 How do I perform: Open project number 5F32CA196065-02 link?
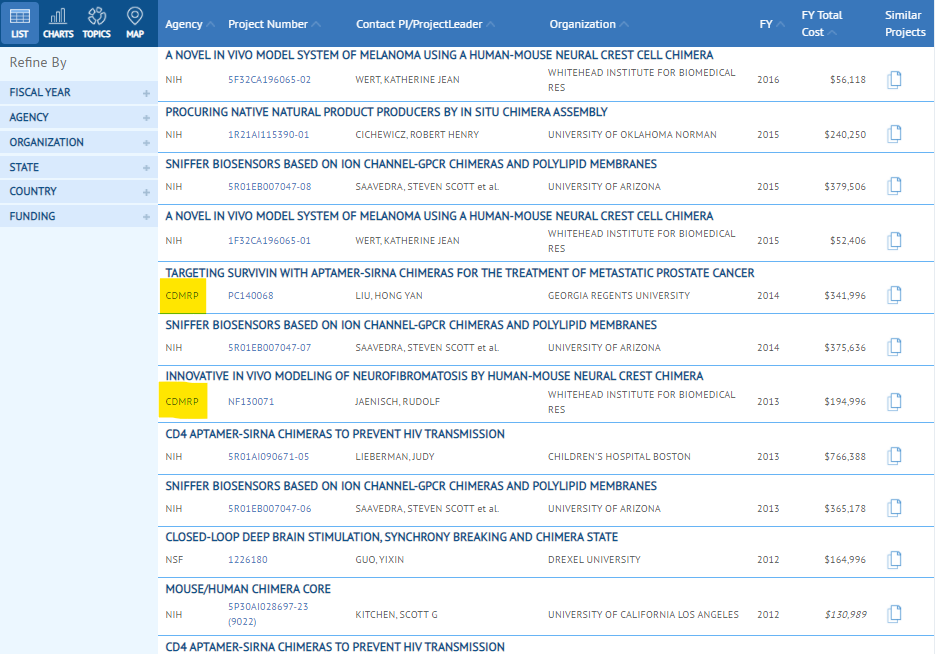[270, 79]
